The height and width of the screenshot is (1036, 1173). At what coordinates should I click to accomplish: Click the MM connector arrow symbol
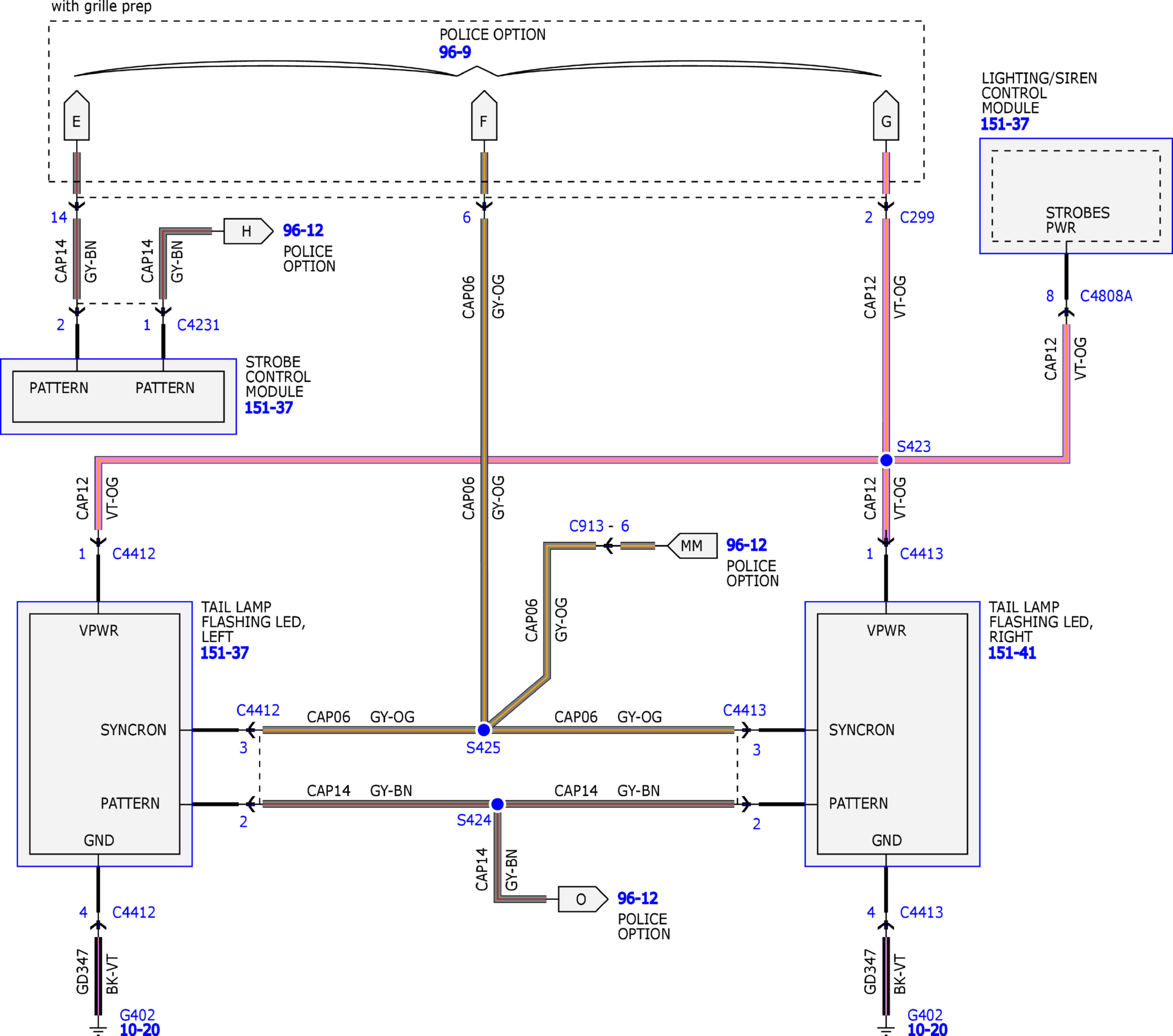(692, 545)
